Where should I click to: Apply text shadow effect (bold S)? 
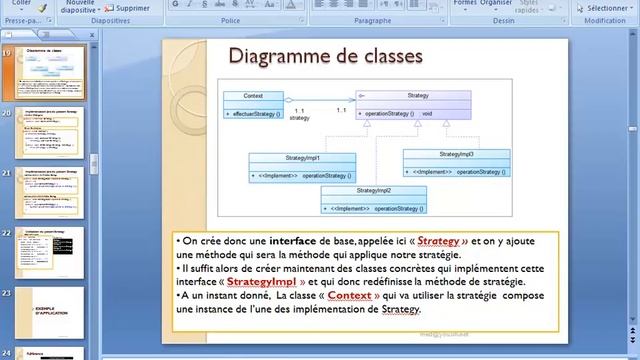click(x=235, y=4)
